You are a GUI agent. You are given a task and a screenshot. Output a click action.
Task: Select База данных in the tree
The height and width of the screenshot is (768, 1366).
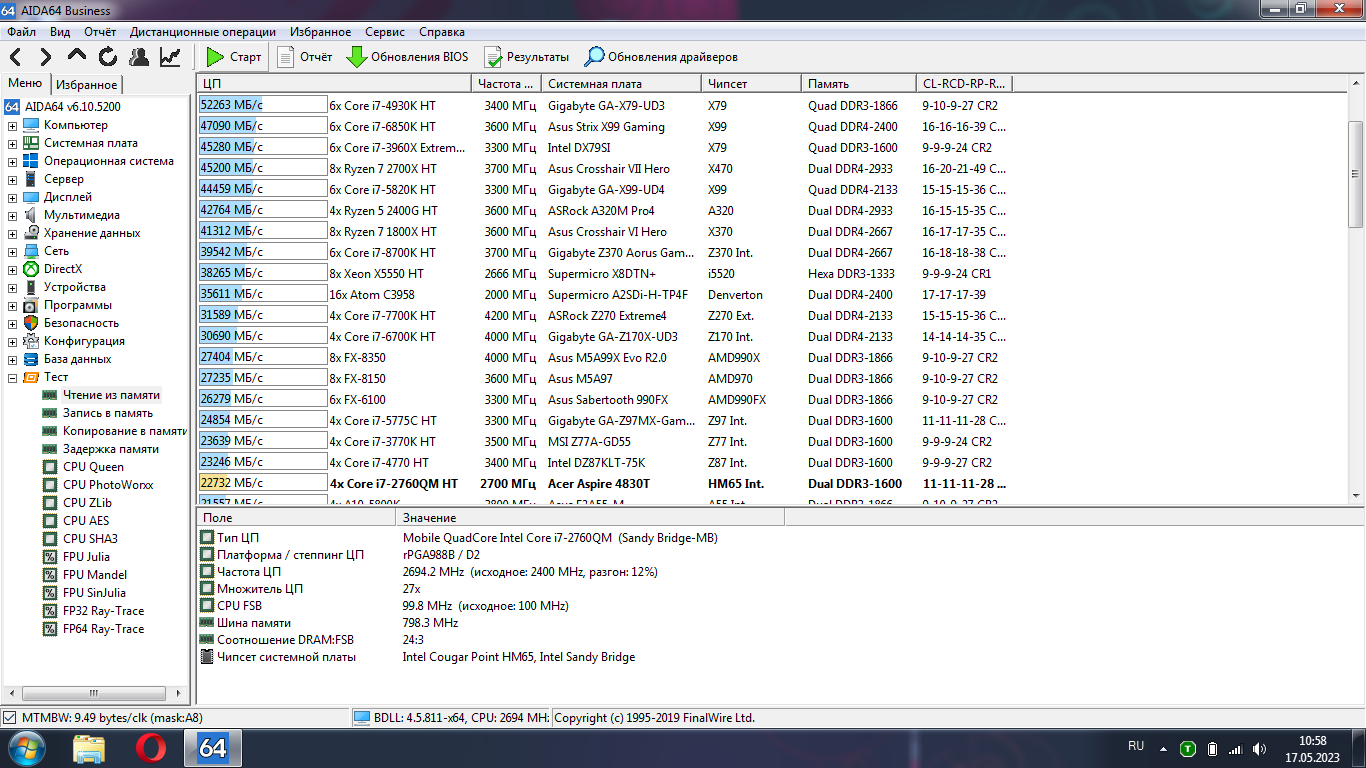(78, 359)
